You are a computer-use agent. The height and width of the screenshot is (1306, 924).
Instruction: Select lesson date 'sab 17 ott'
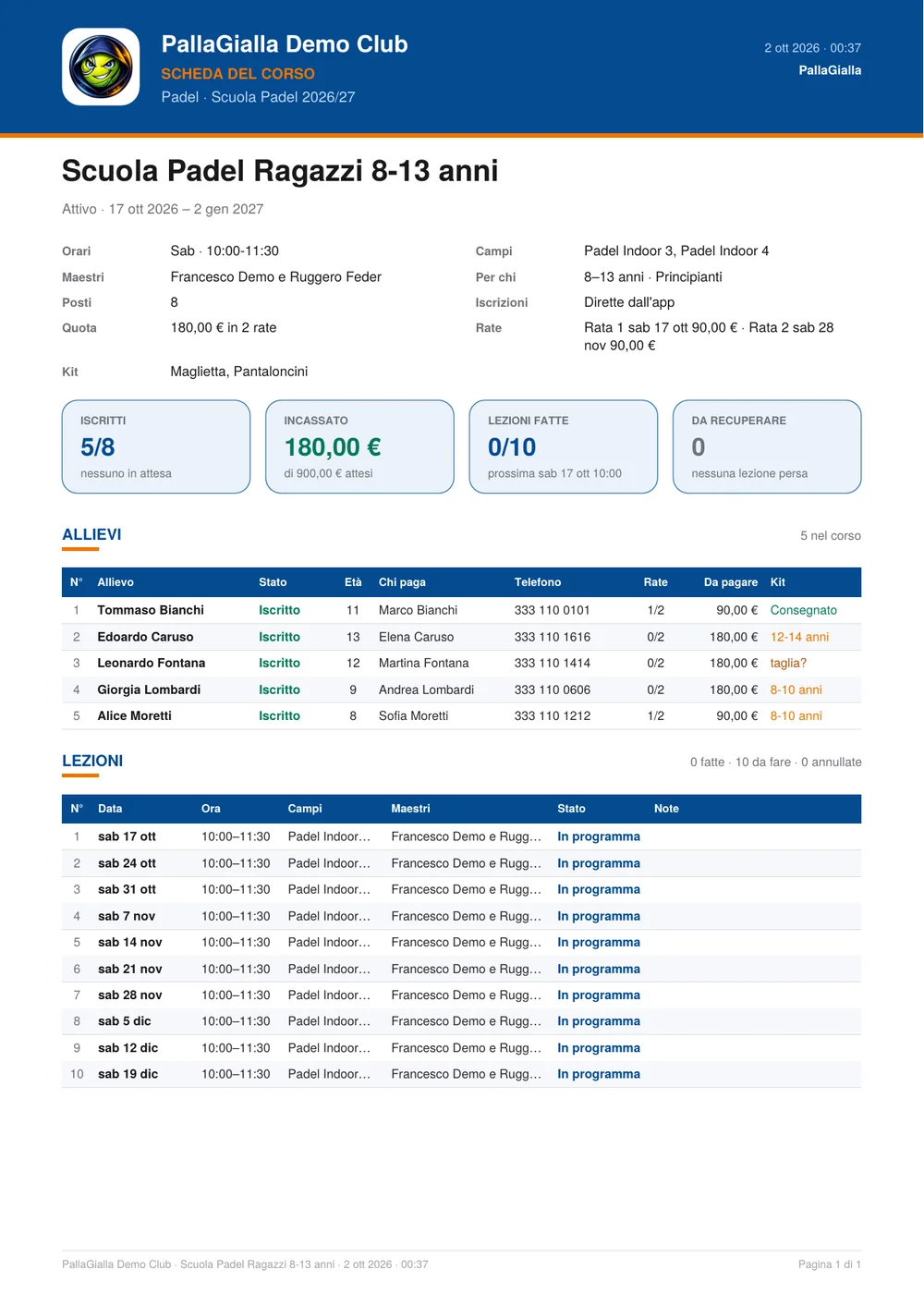point(127,836)
